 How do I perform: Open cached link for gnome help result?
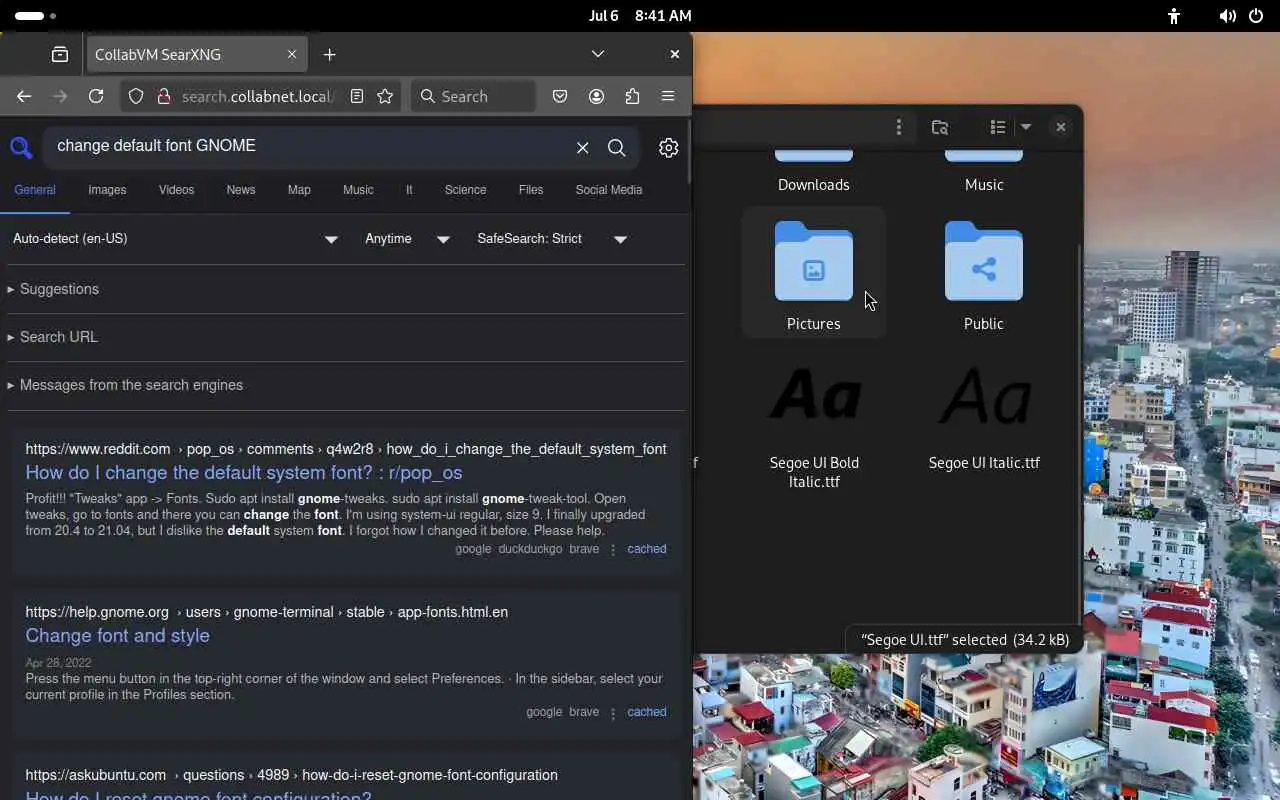click(647, 712)
